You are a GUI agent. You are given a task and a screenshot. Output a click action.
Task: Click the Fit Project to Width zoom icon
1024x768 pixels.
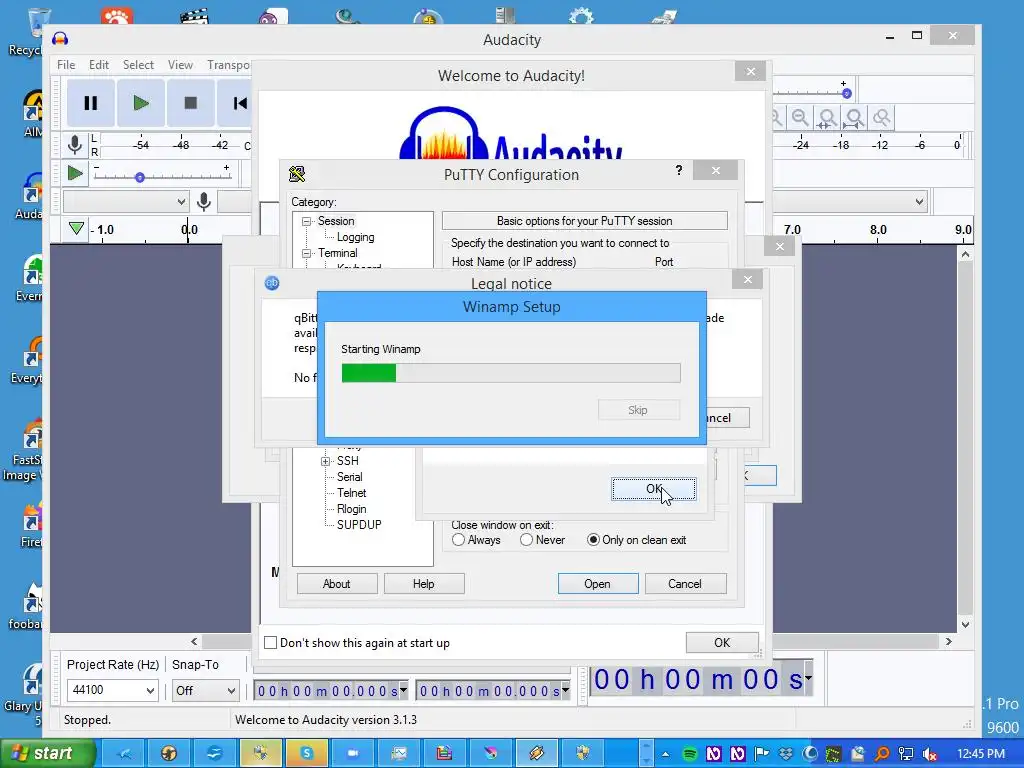pyautogui.click(x=854, y=118)
